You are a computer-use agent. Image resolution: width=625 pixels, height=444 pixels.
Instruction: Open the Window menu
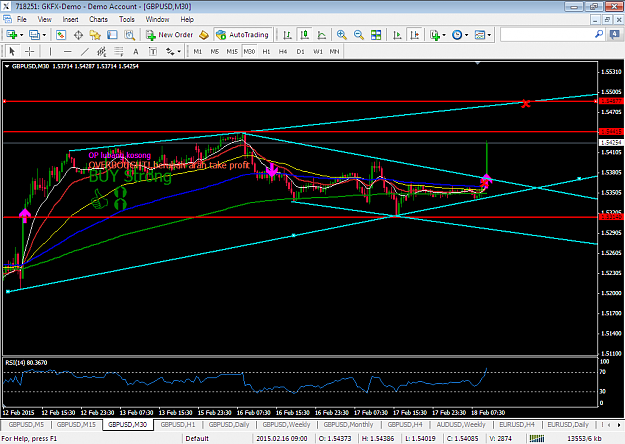point(157,19)
